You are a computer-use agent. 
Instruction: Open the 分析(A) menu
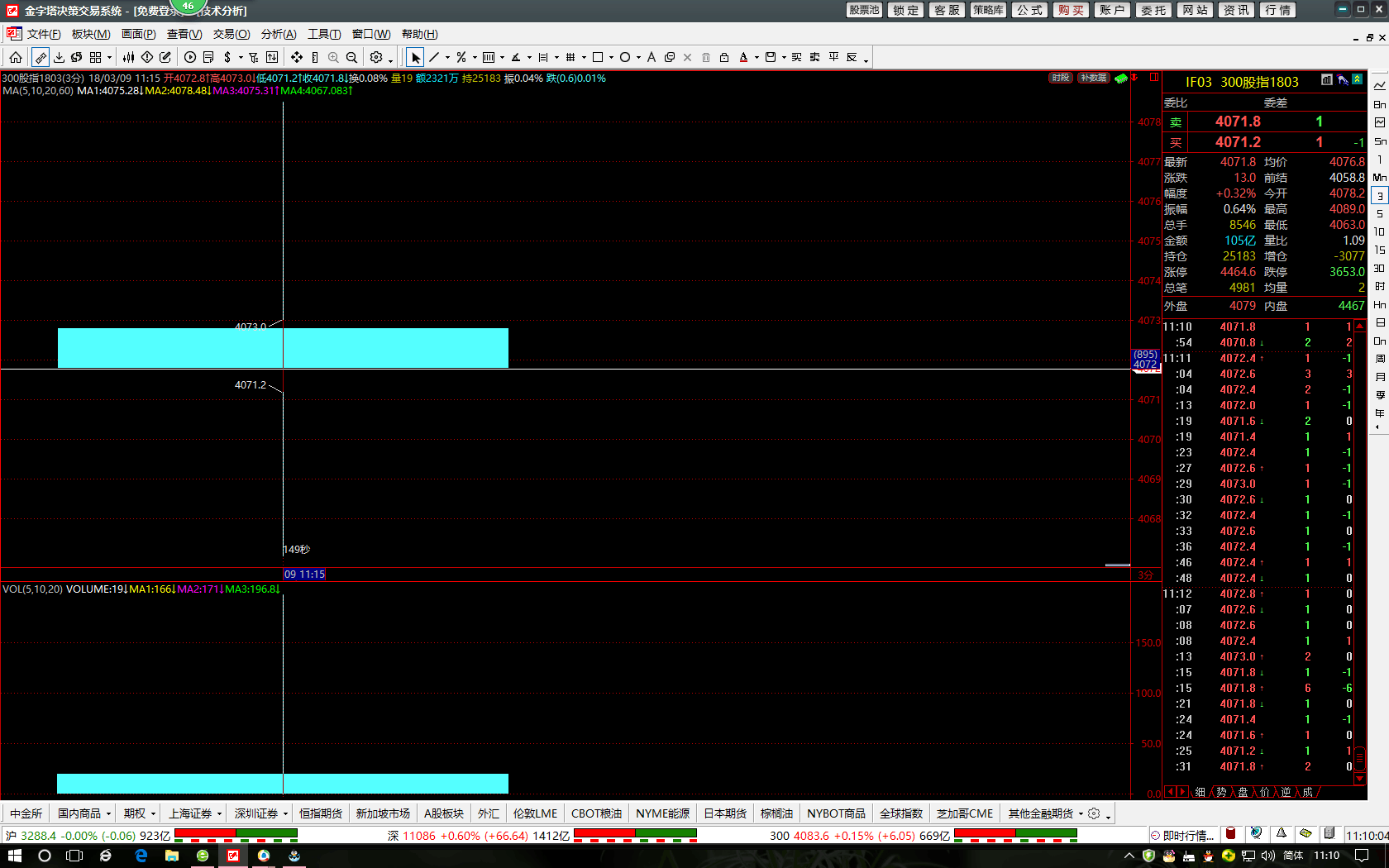tap(279, 34)
